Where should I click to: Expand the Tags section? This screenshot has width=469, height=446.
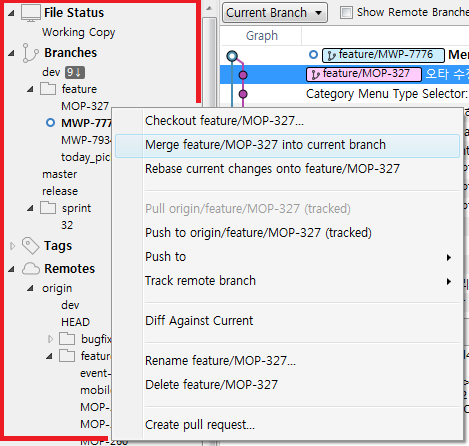13,246
